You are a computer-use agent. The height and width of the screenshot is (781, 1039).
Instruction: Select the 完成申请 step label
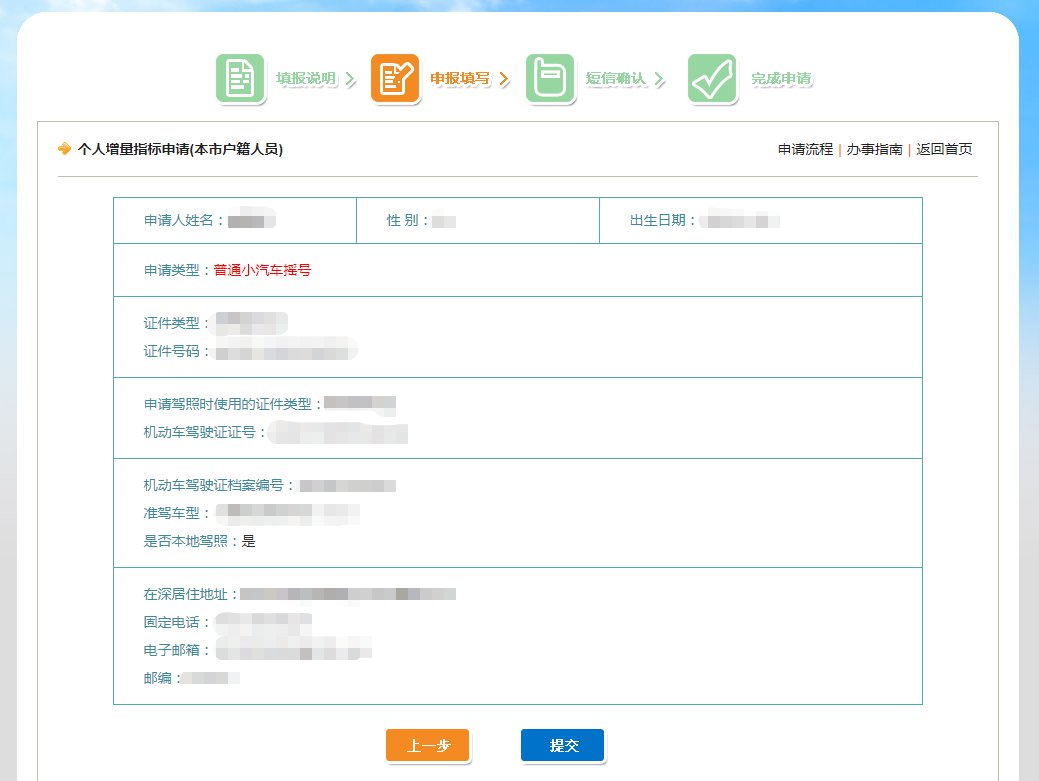pyautogui.click(x=781, y=78)
